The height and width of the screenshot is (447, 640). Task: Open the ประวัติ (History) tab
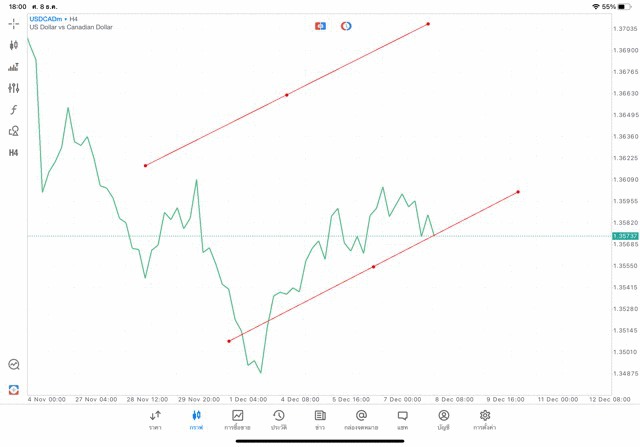(278, 419)
